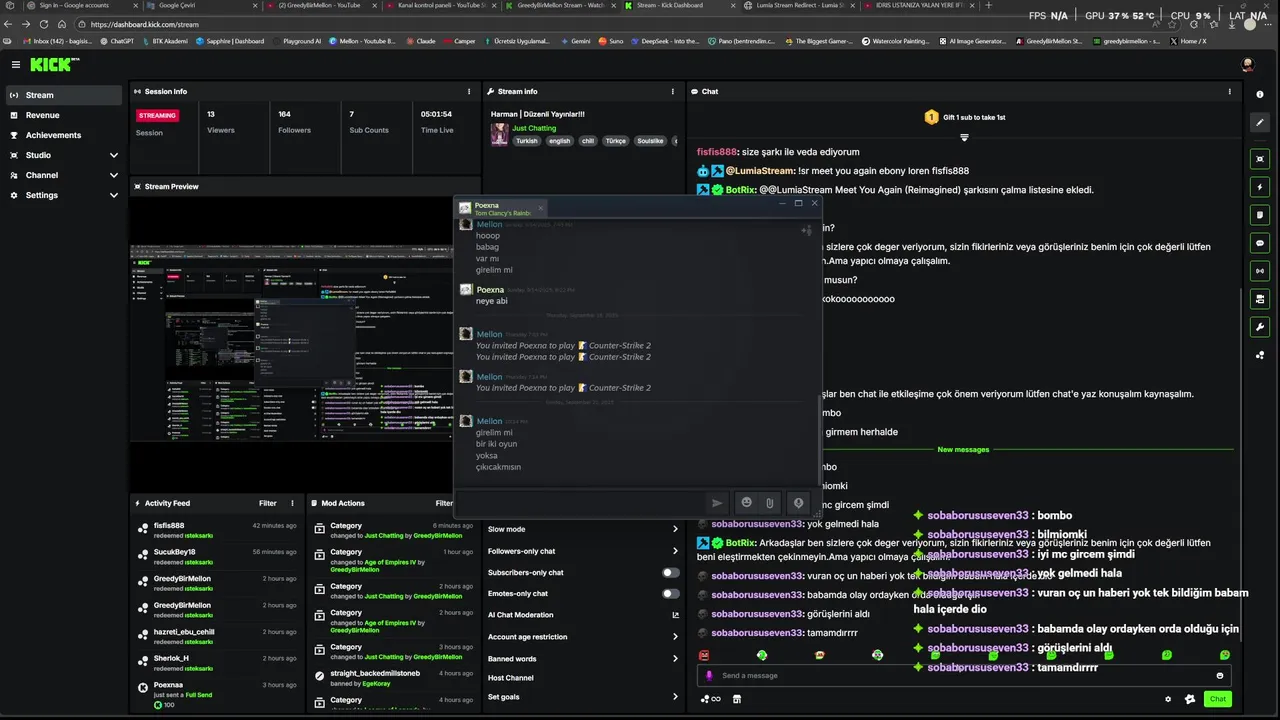Open Revenue in the left sidebar
The image size is (1280, 720).
coord(64,115)
